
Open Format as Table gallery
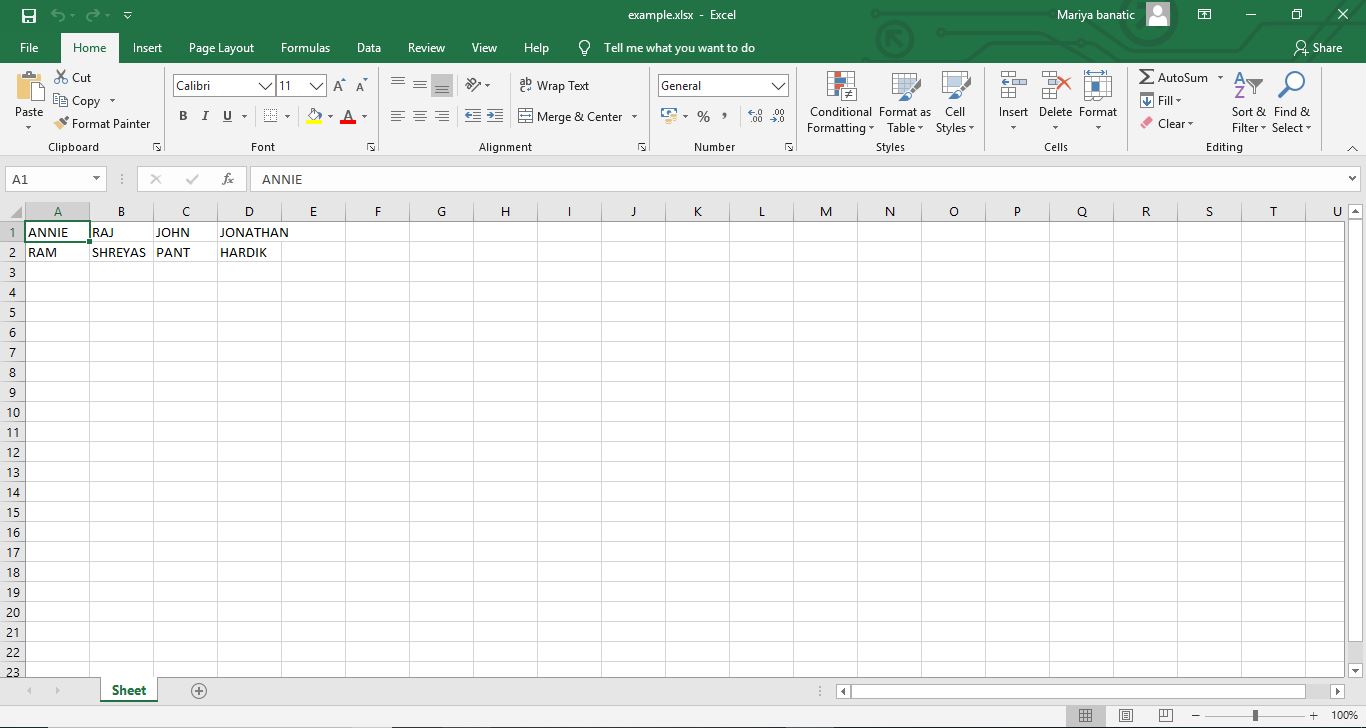pyautogui.click(x=905, y=102)
